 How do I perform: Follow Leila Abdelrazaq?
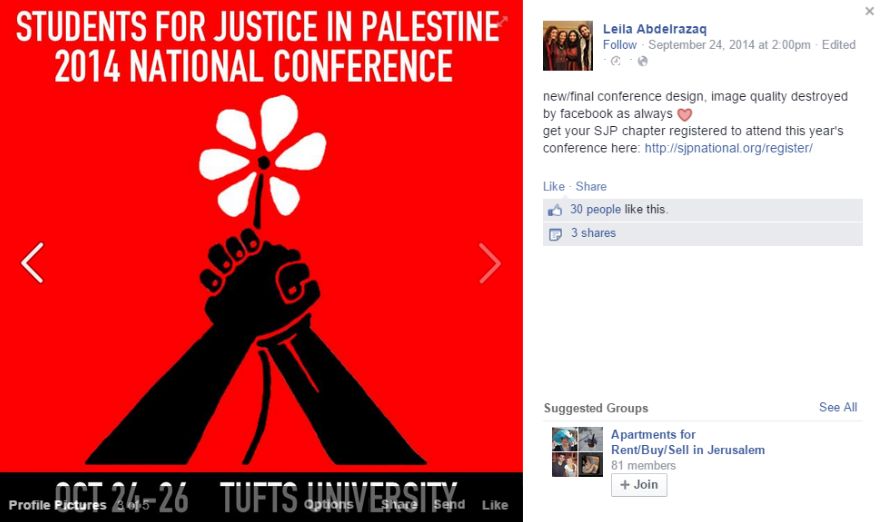[620, 45]
